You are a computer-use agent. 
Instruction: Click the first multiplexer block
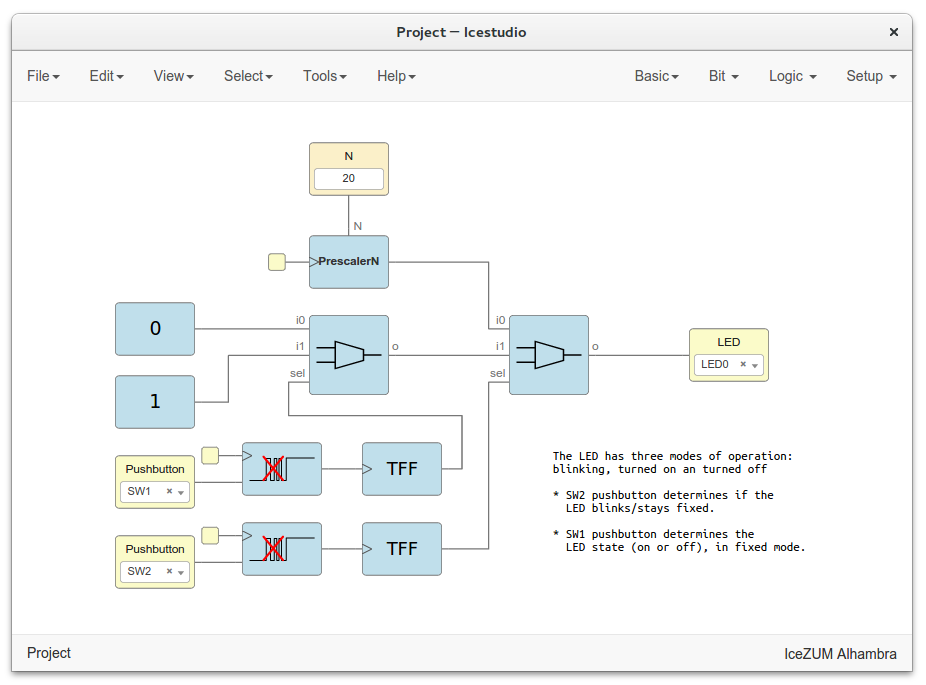tap(348, 355)
